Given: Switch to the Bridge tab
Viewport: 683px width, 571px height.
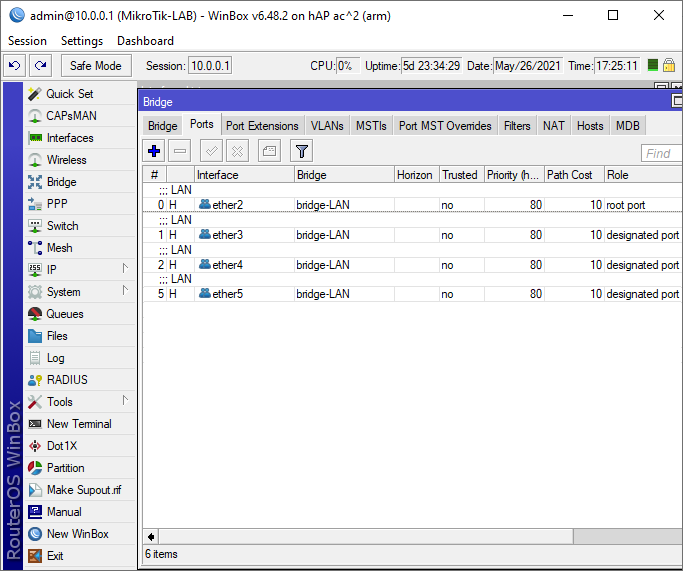Looking at the screenshot, I should (x=162, y=126).
